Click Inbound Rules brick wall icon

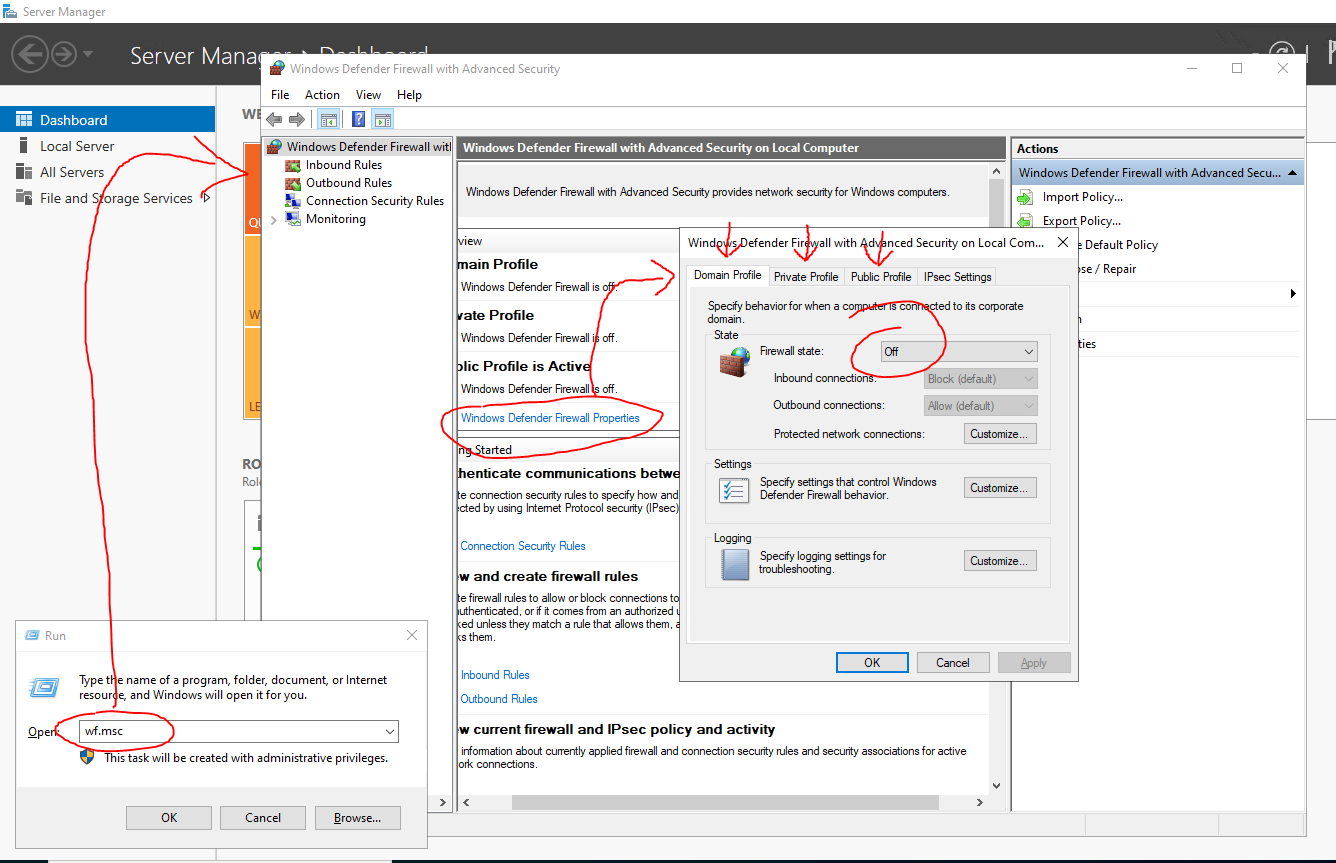point(293,165)
